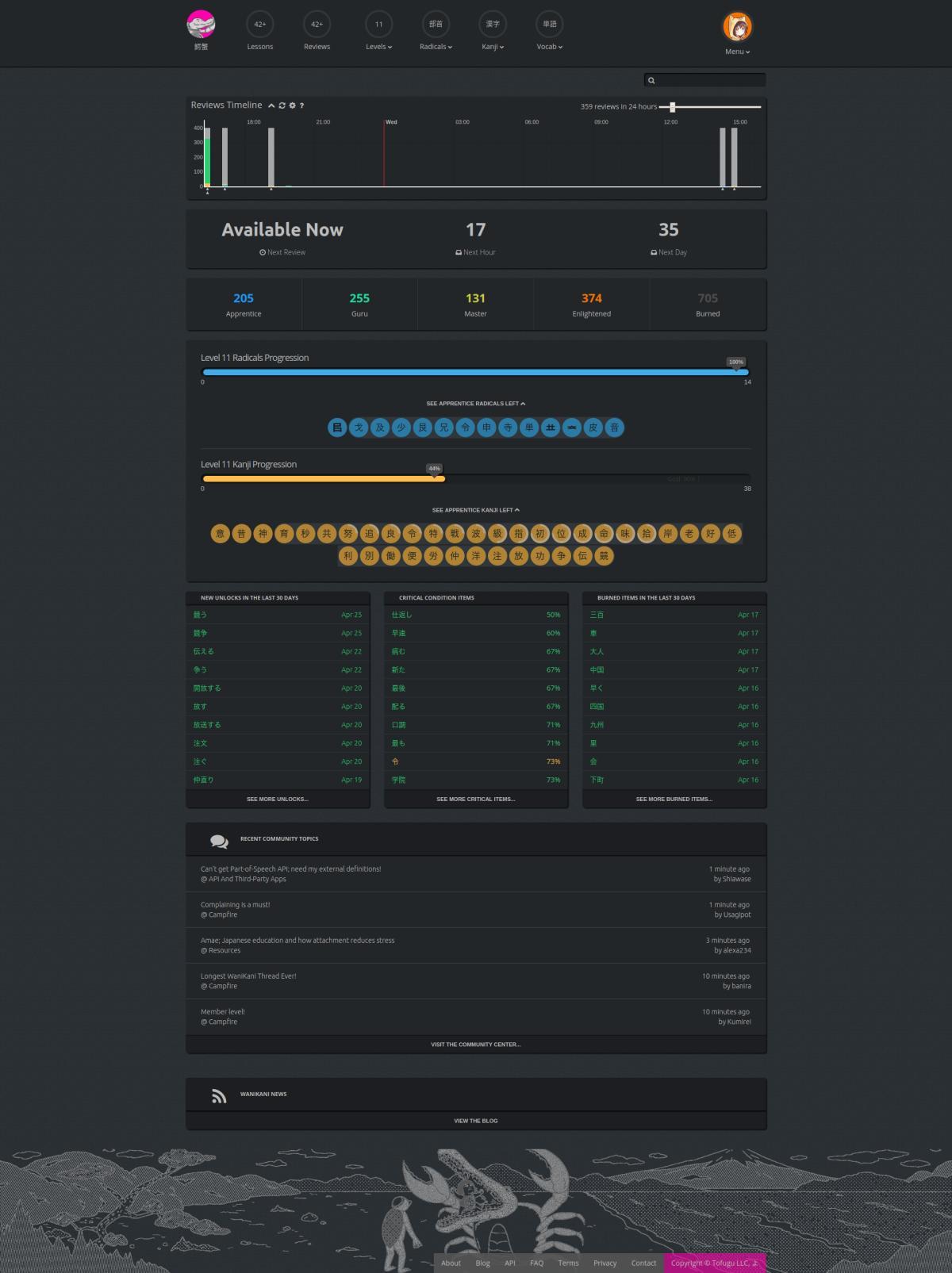This screenshot has height=1273, width=952.
Task: Collapse the Reviews Timeline with caret
Action: coord(271,105)
